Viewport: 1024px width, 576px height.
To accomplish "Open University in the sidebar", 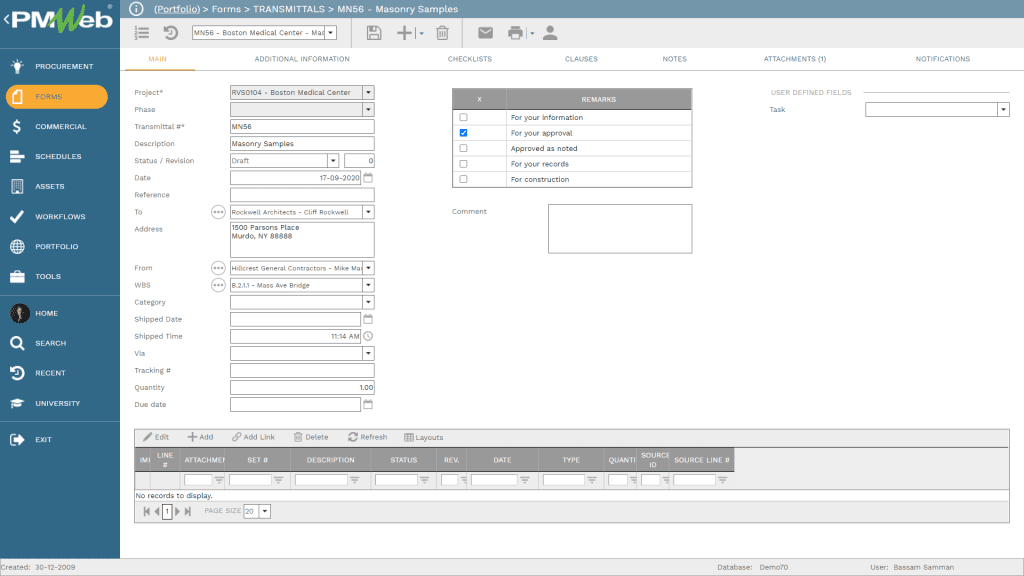I will 56,404.
